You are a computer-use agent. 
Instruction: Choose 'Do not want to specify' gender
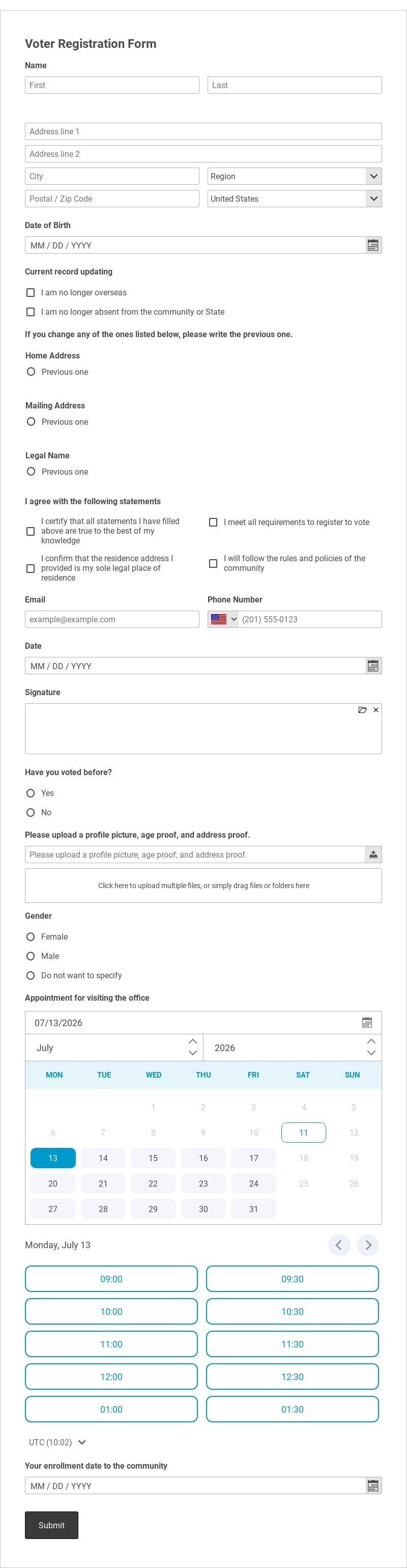coord(31,976)
